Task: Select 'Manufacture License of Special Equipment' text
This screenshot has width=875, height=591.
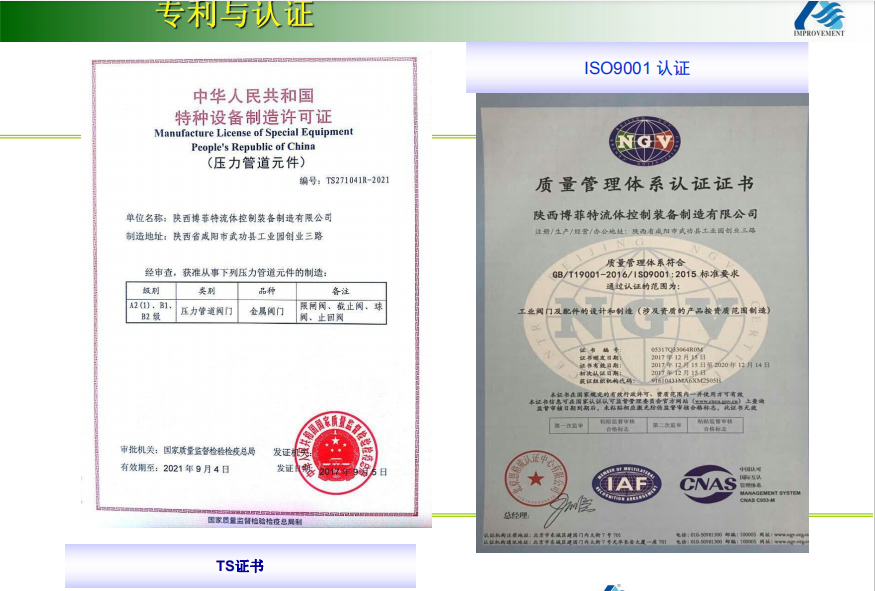Action: coord(253,133)
